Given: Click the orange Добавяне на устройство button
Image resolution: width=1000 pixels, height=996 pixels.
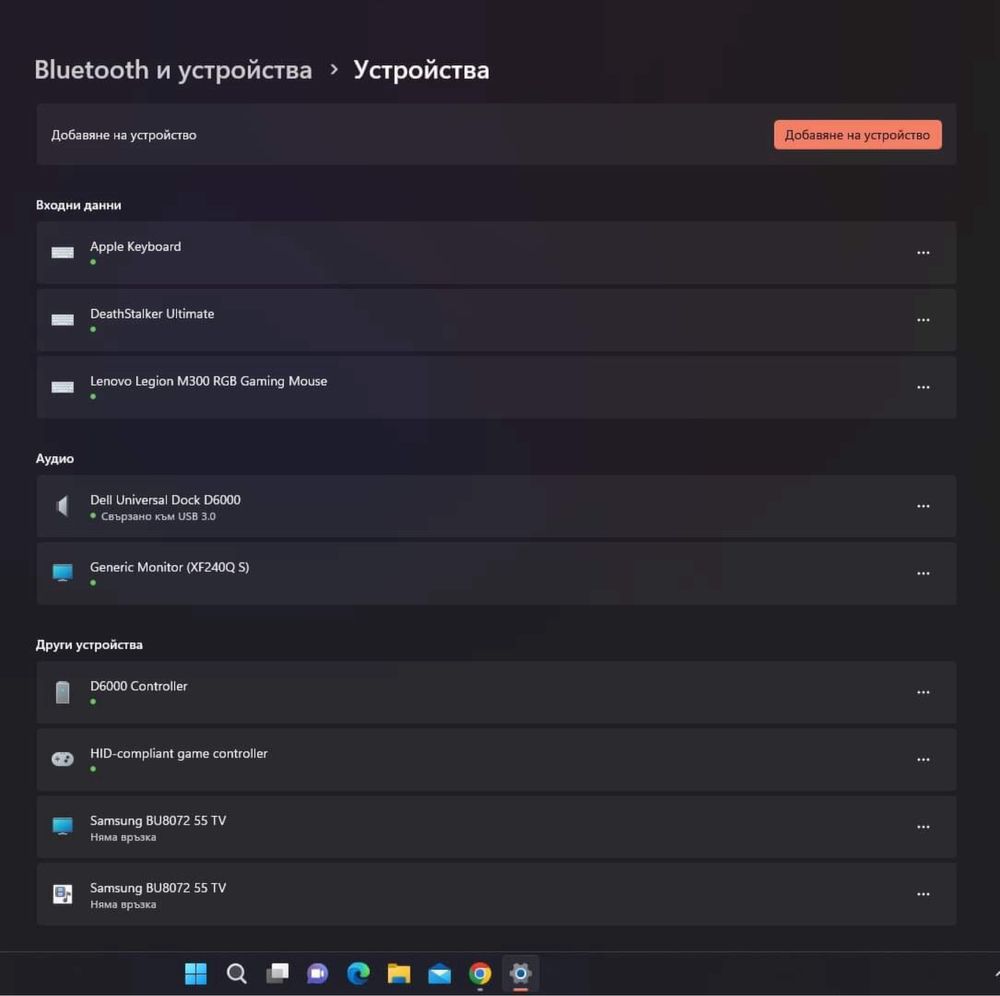Looking at the screenshot, I should (857, 135).
